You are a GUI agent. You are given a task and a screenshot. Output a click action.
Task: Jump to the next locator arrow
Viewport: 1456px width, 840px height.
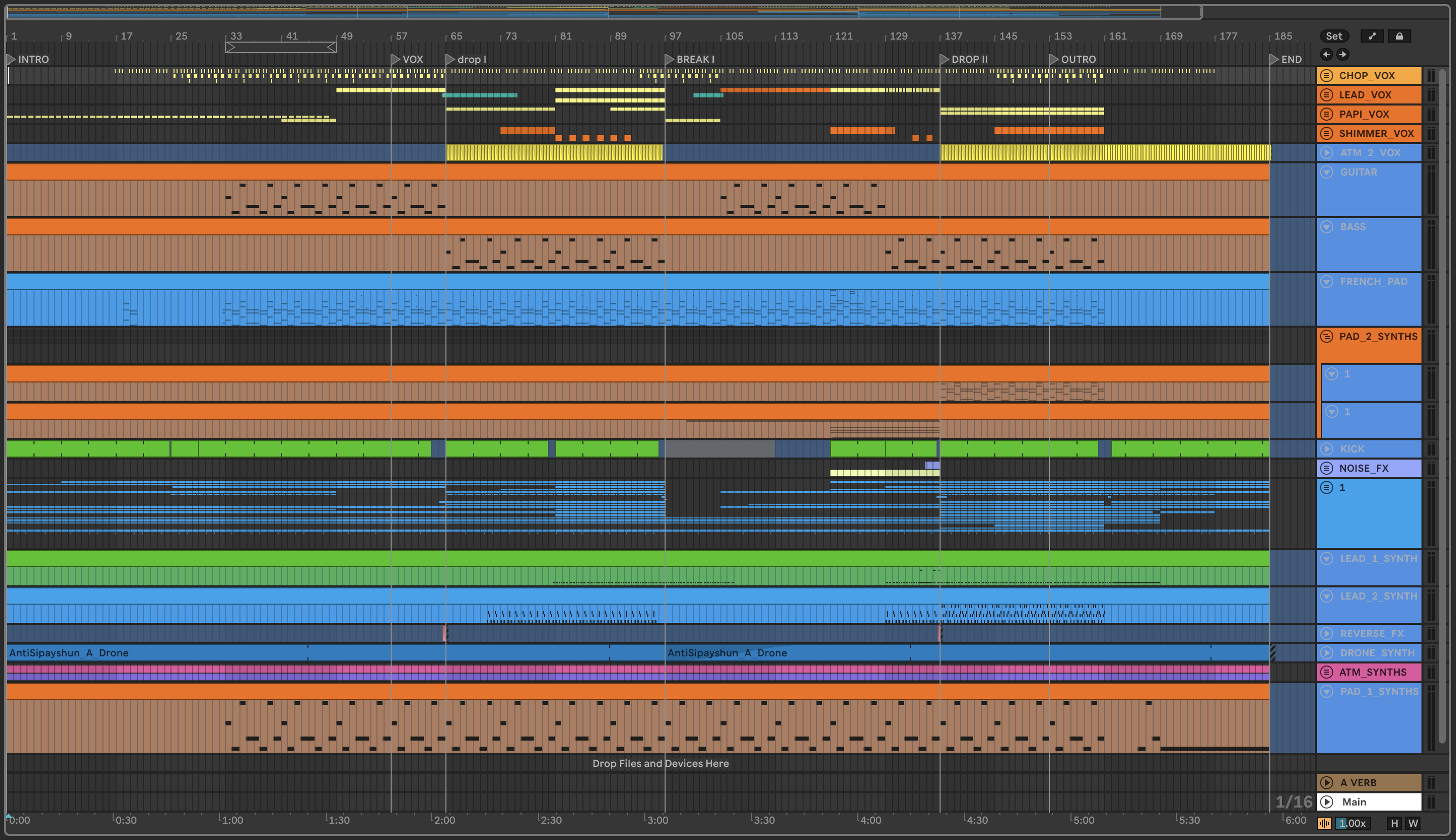pos(1342,54)
